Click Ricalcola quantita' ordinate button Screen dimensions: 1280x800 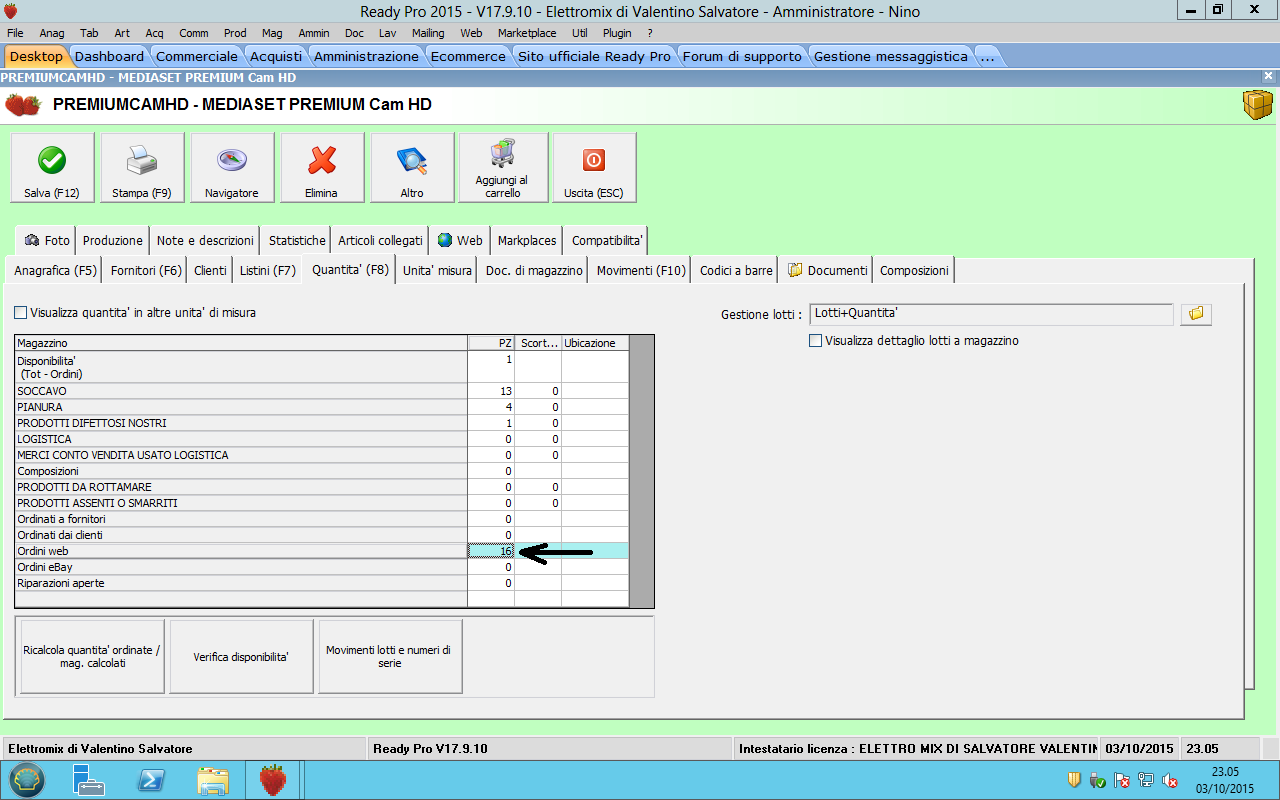pyautogui.click(x=92, y=656)
